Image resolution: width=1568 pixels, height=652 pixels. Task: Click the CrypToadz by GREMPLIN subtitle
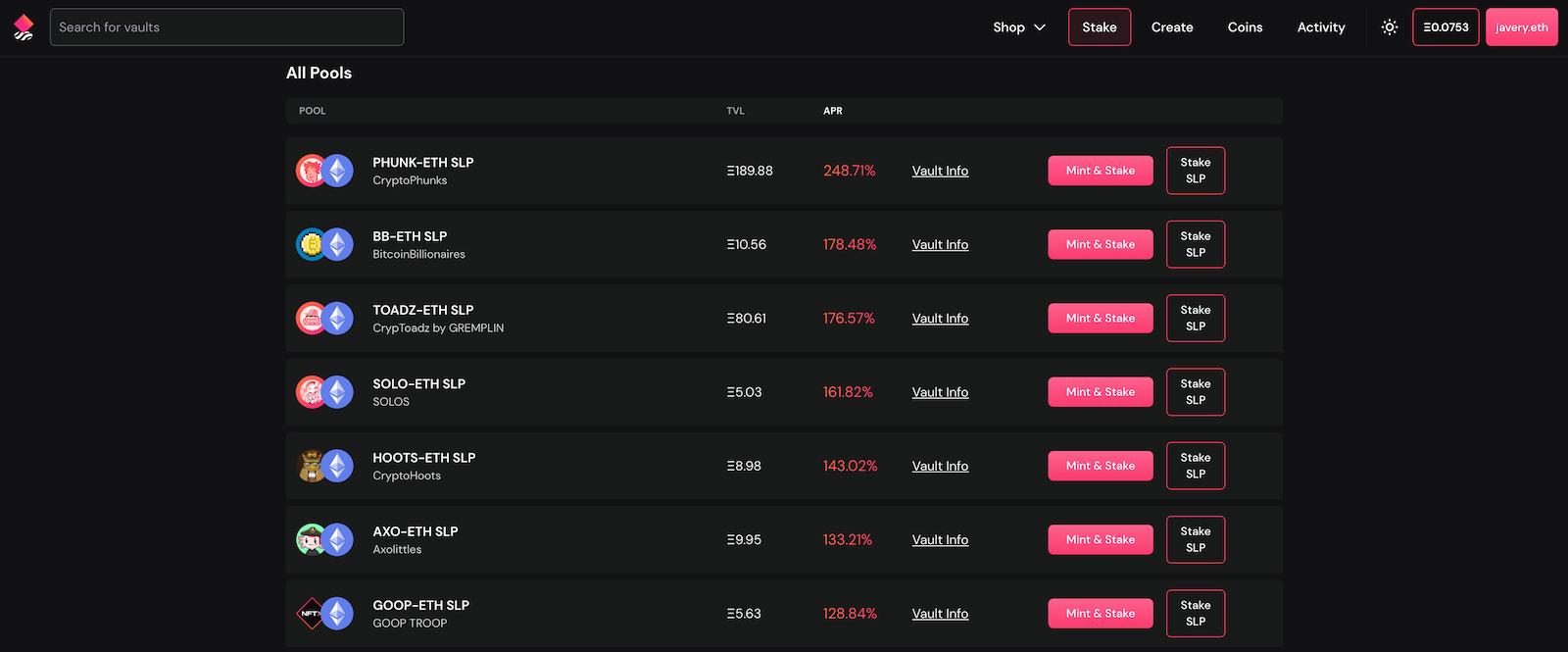(x=438, y=328)
